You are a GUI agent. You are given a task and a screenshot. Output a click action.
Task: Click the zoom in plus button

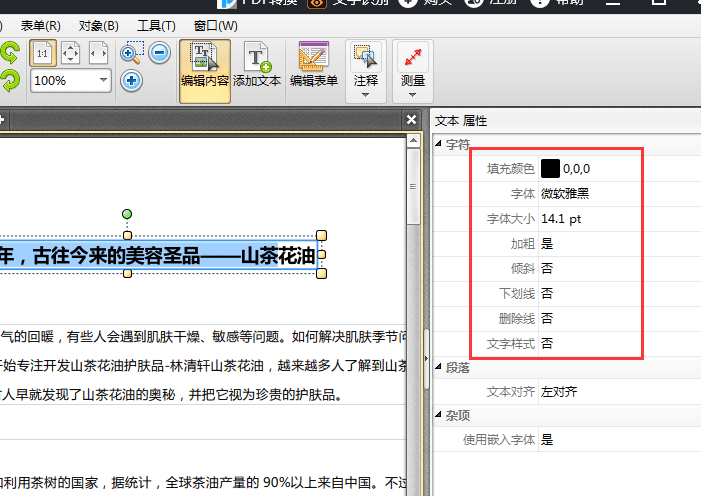tap(131, 81)
